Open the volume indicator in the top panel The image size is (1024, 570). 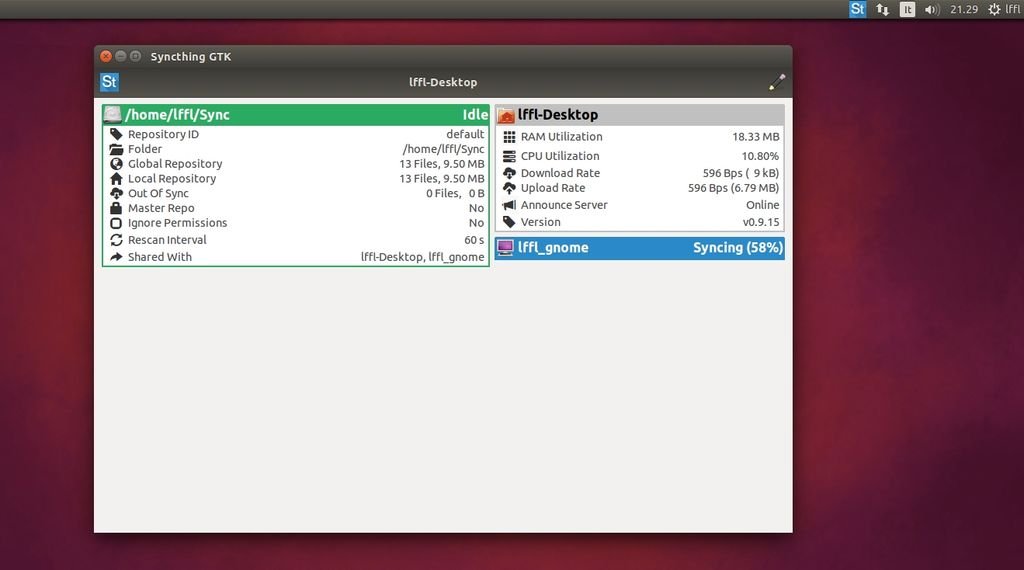coord(932,9)
